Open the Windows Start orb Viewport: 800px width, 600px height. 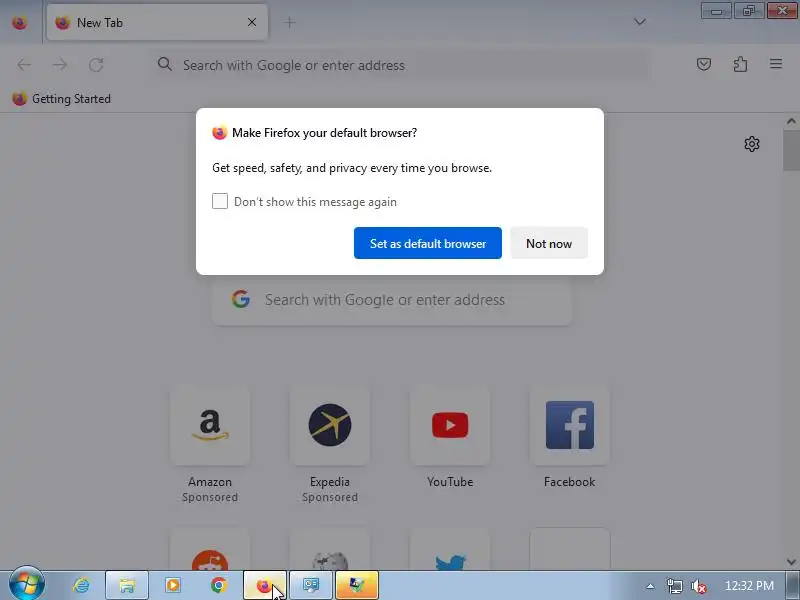pos(27,584)
